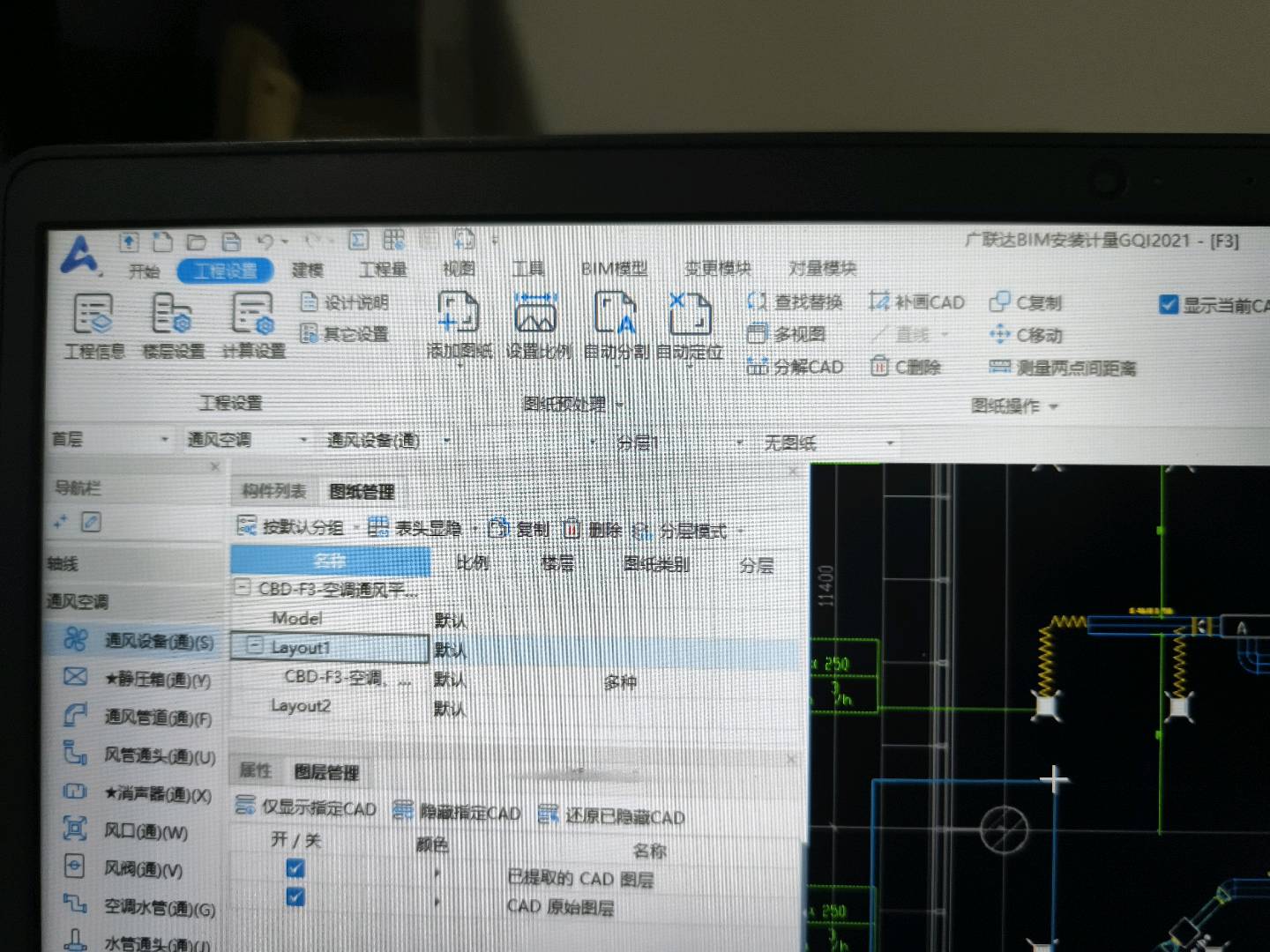1270x952 pixels.
Task: Click 复制 in drawing management toolbar
Action: point(519,529)
